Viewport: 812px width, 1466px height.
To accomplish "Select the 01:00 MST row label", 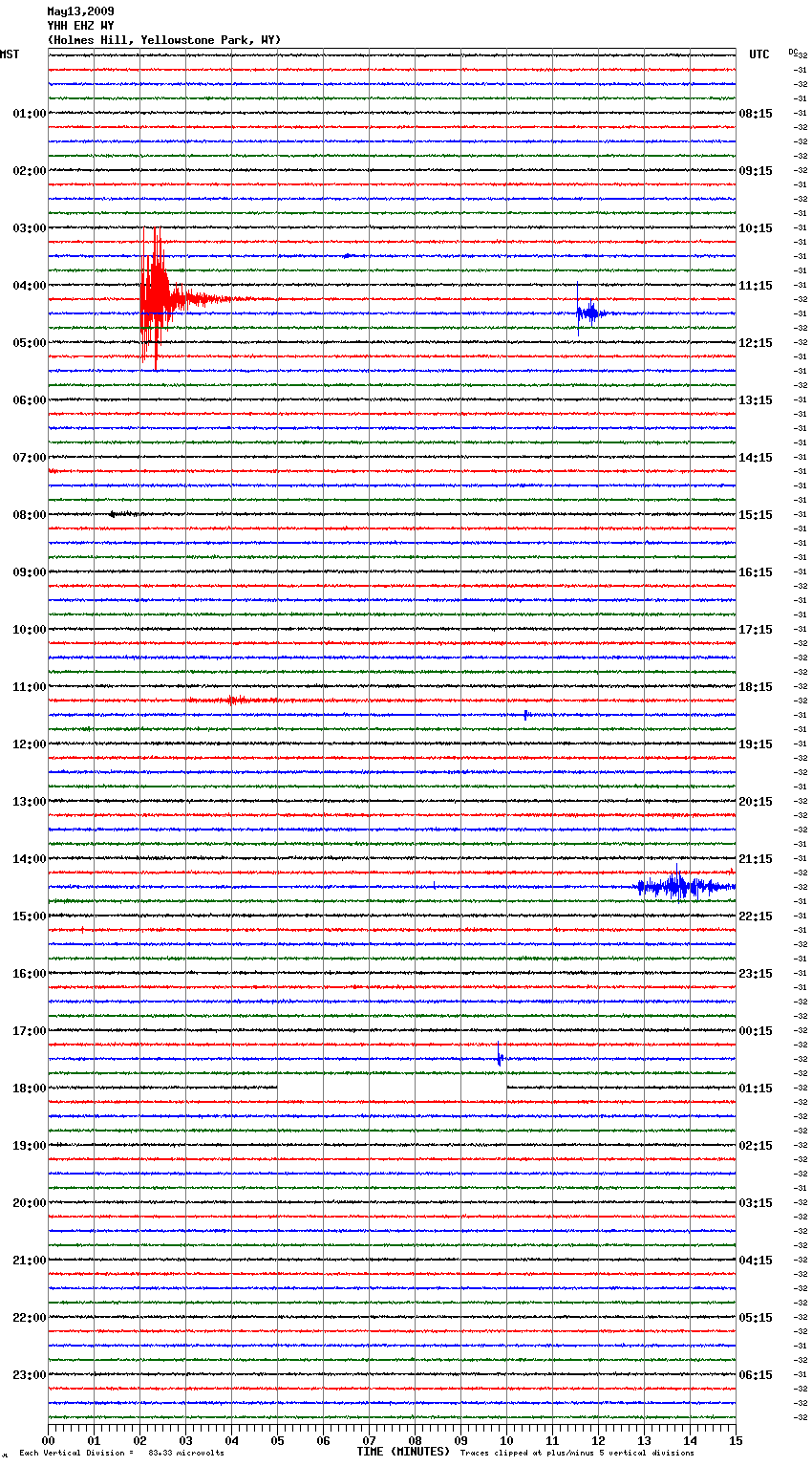I will (x=30, y=114).
